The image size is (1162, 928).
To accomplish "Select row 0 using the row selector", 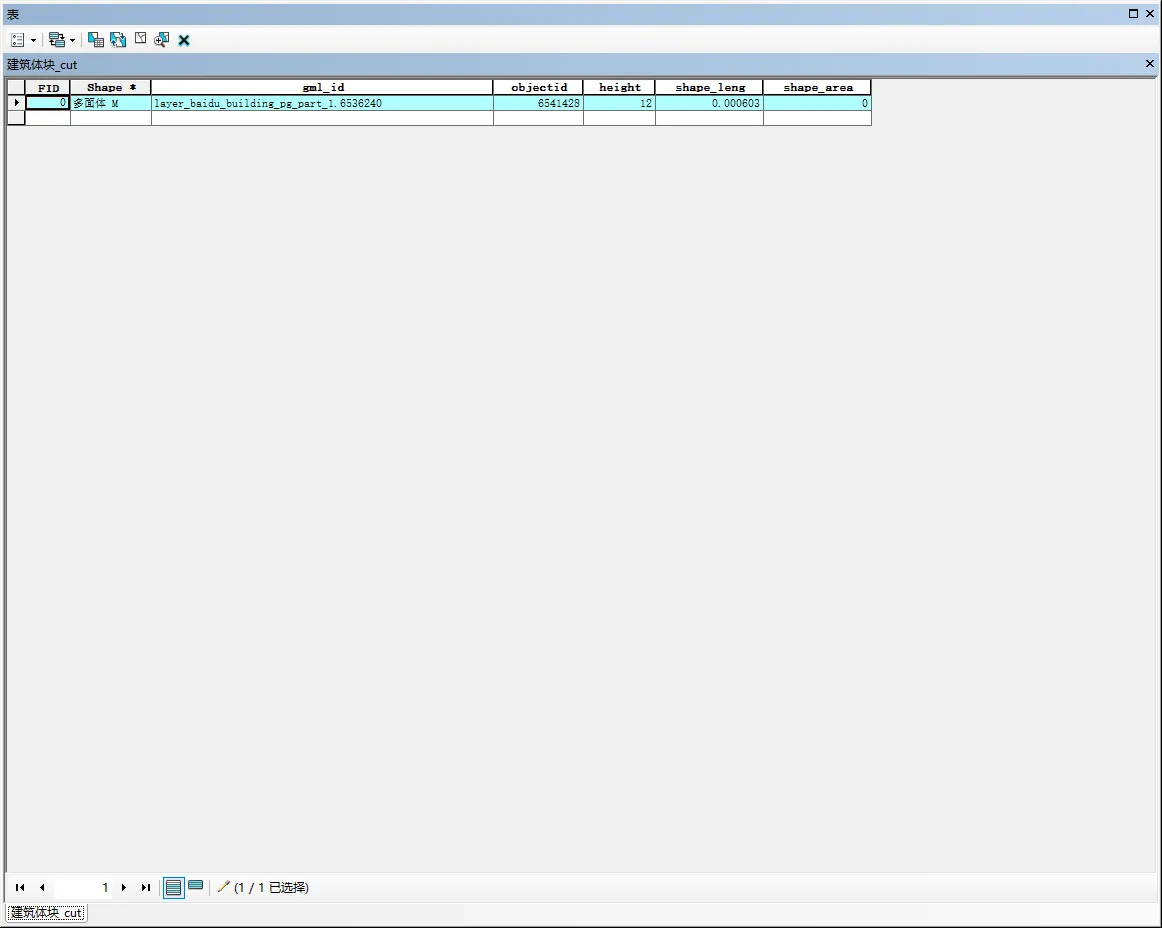I will (16, 103).
